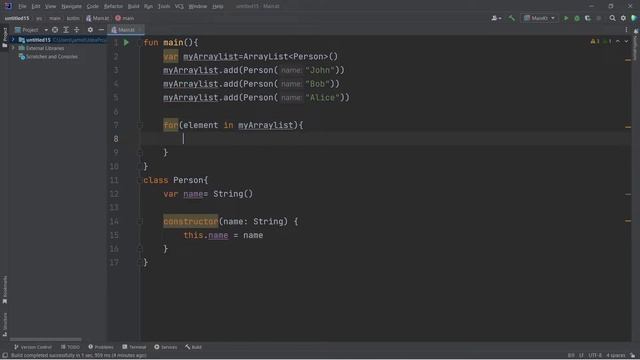
Task: Toggle Structure tool window stripe
Action: [4, 324]
